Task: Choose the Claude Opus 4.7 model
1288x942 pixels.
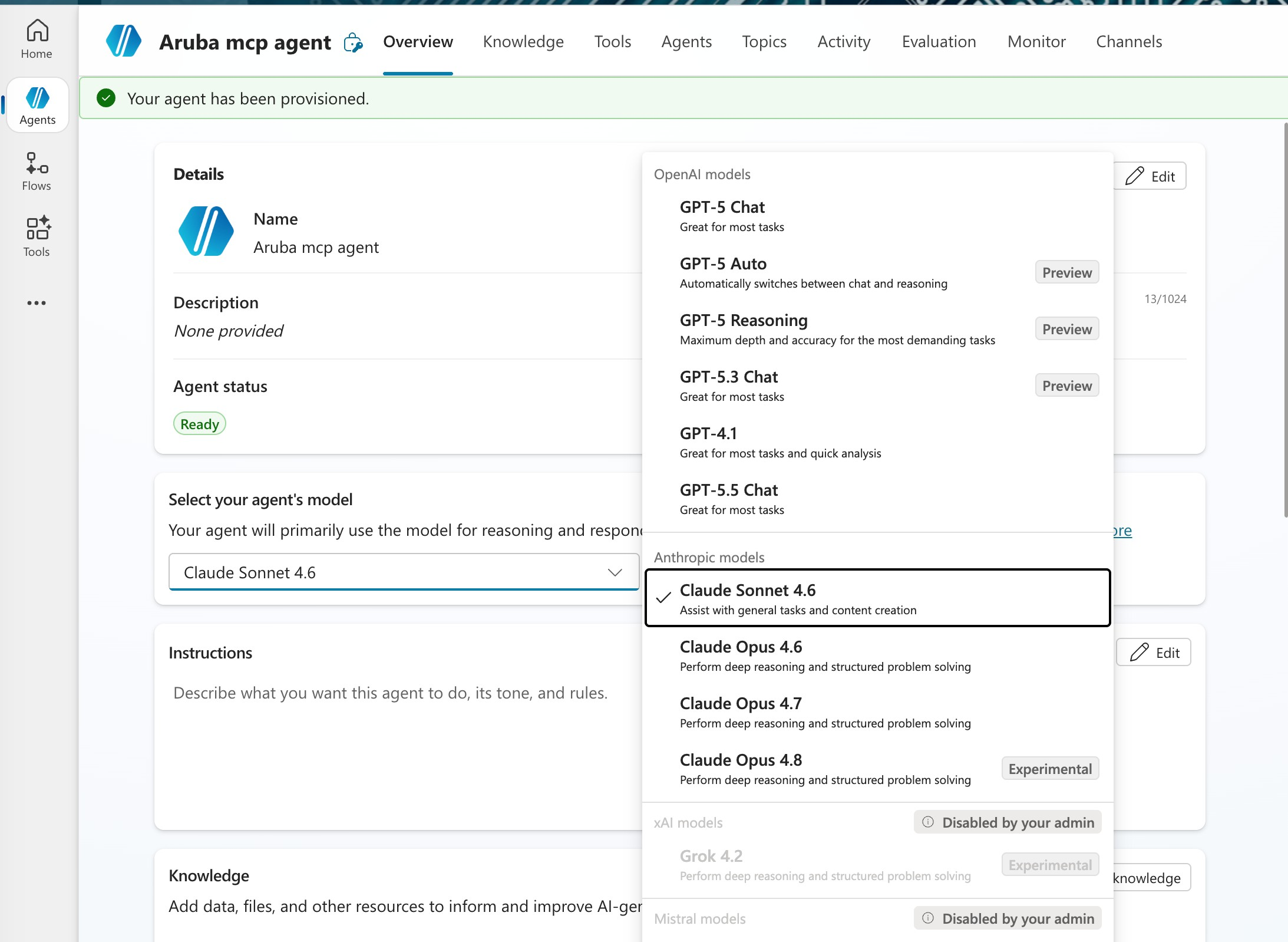Action: click(878, 713)
